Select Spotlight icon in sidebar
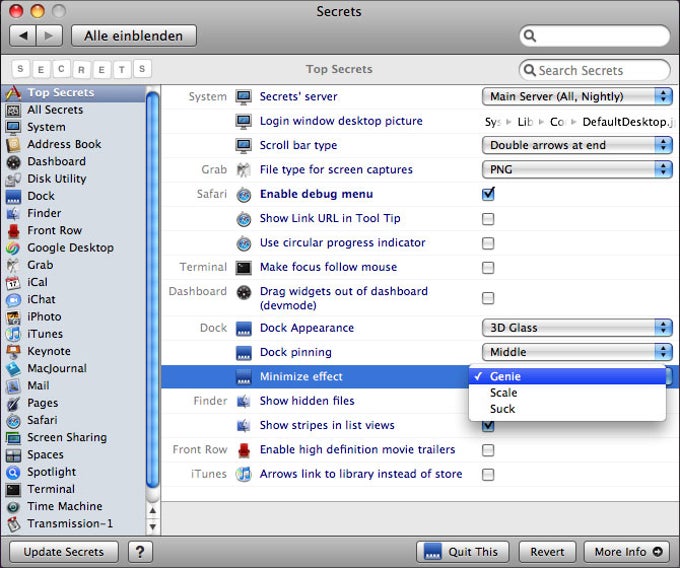 (x=13, y=472)
